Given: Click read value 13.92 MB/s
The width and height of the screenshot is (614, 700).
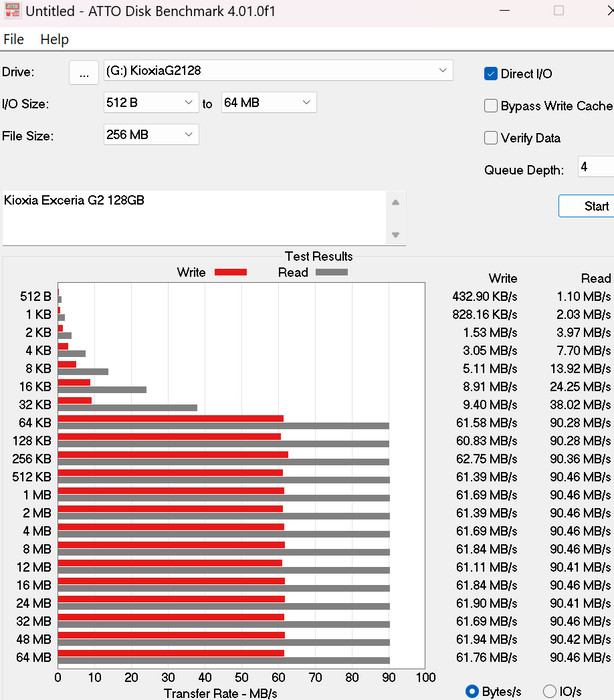Looking at the screenshot, I should coord(580,369).
